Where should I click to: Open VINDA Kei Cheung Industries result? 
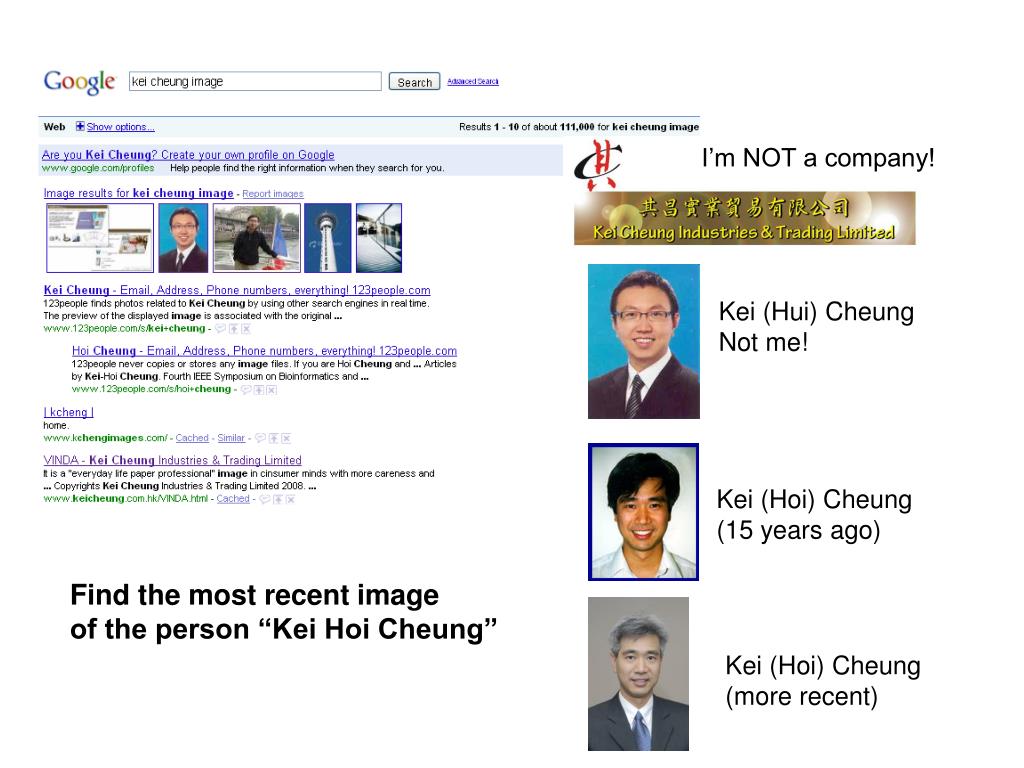click(x=172, y=460)
